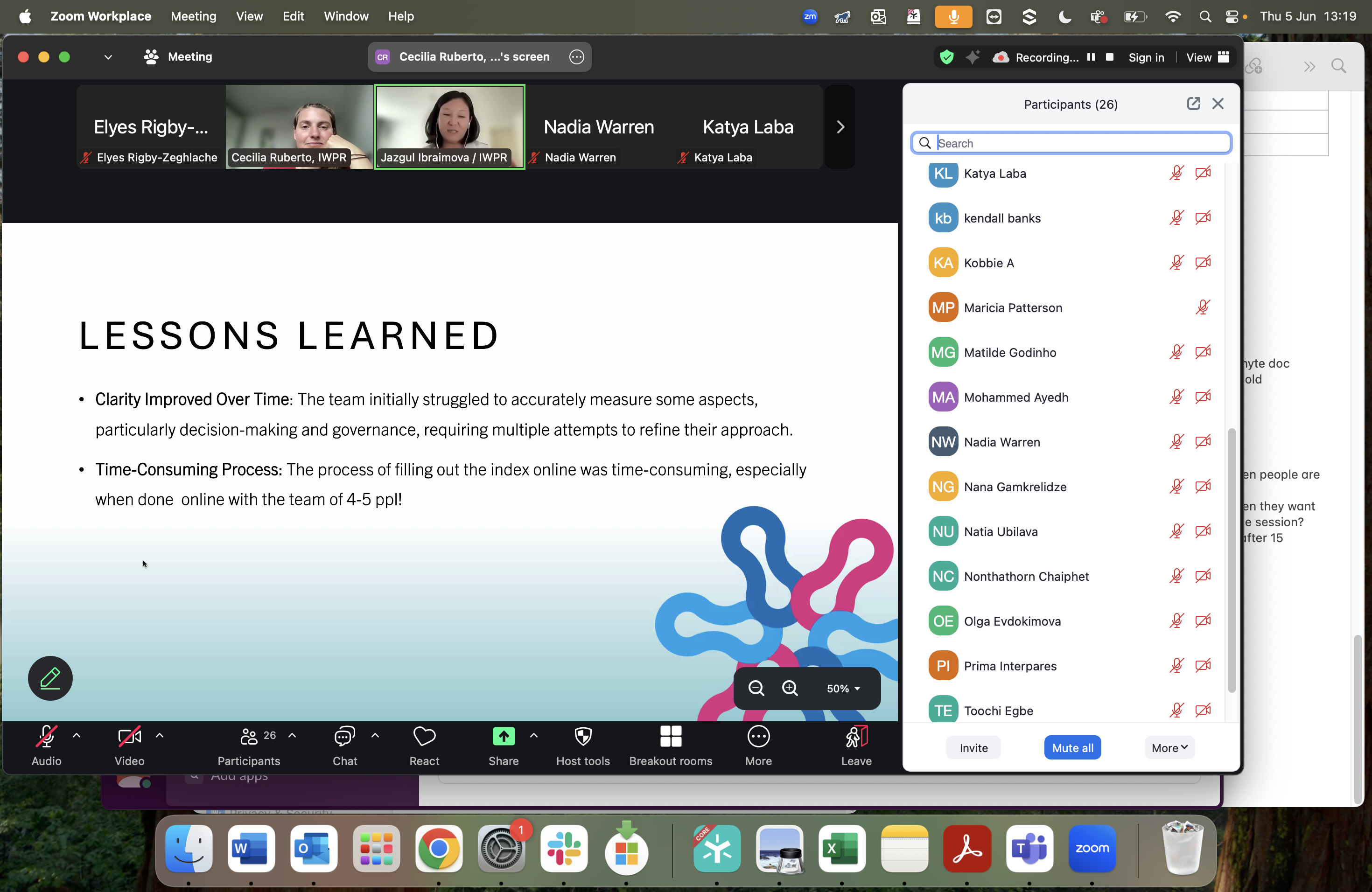
Task: Open the Participants list button
Action: 249,746
